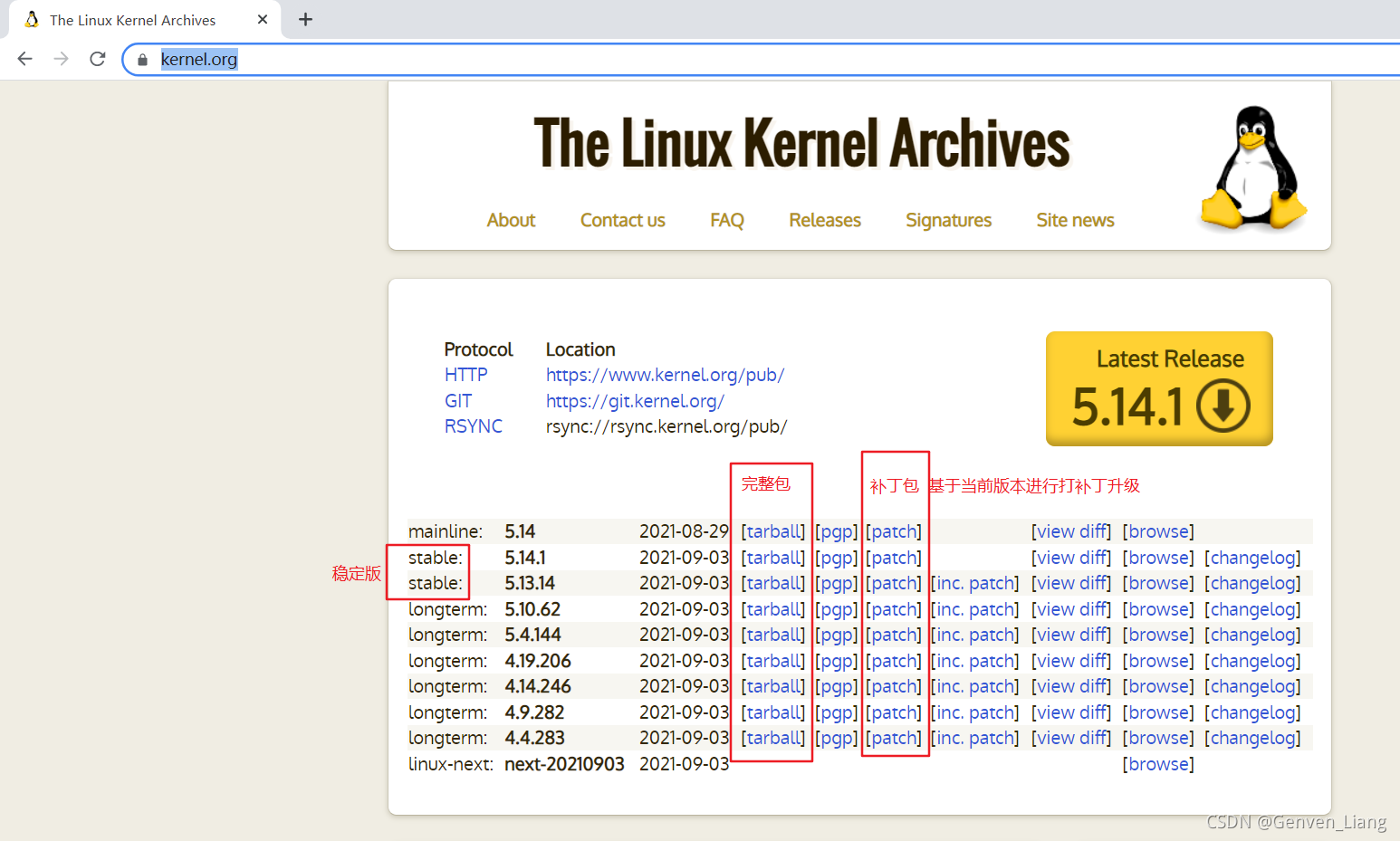
Task: Click the next-20210903 version text
Action: tap(564, 764)
